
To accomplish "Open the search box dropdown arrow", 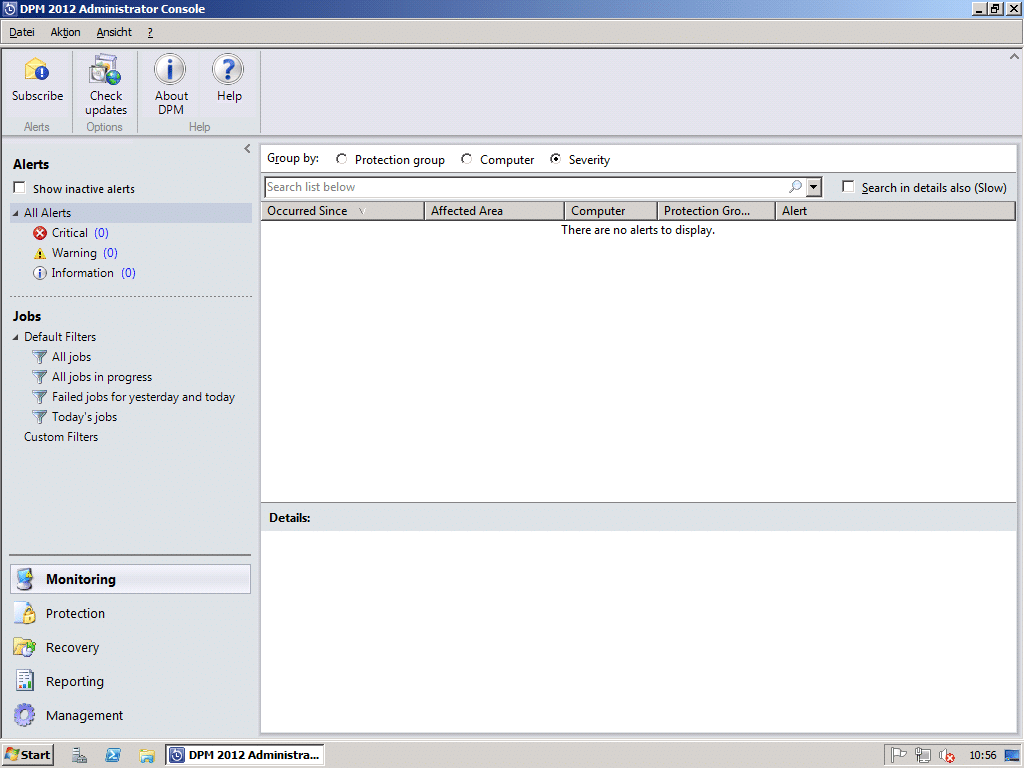I will coord(813,187).
